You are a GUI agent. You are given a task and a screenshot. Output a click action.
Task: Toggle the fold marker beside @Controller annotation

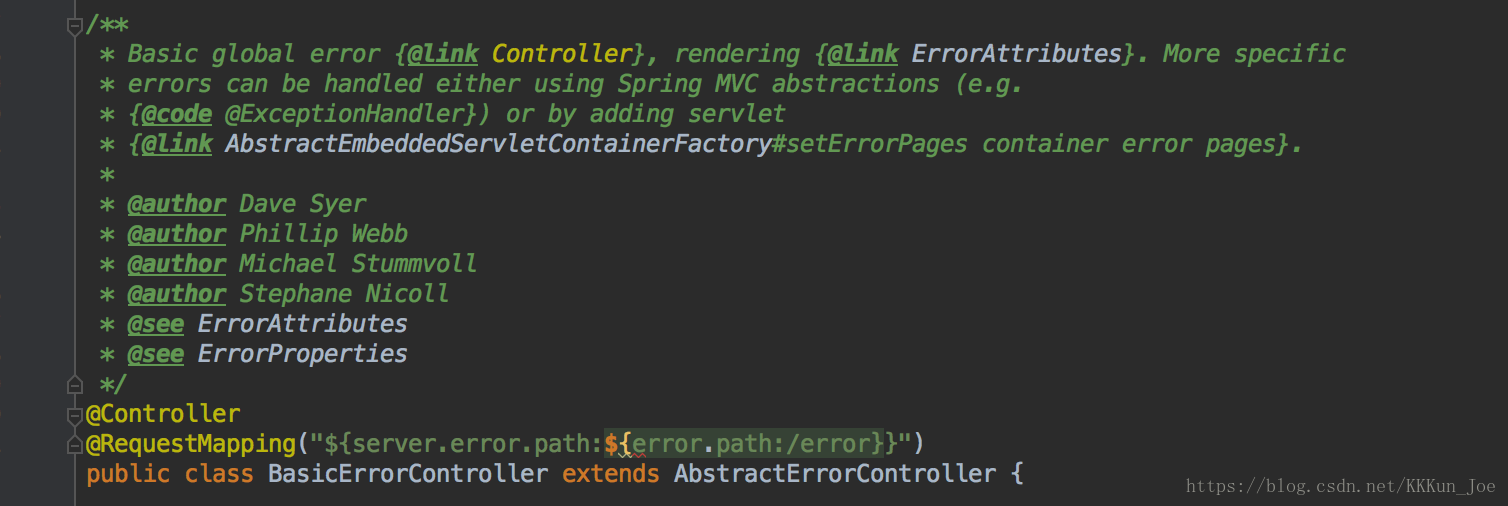[x=74, y=414]
